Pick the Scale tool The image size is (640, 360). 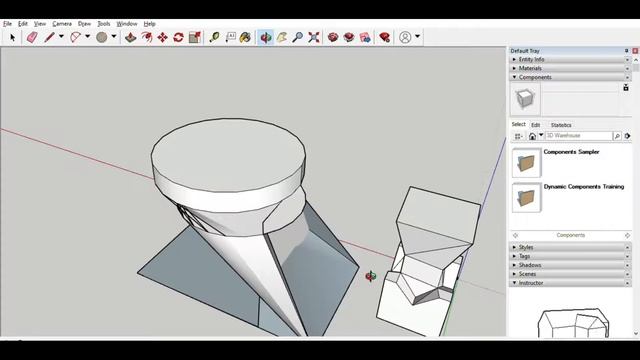click(x=195, y=38)
